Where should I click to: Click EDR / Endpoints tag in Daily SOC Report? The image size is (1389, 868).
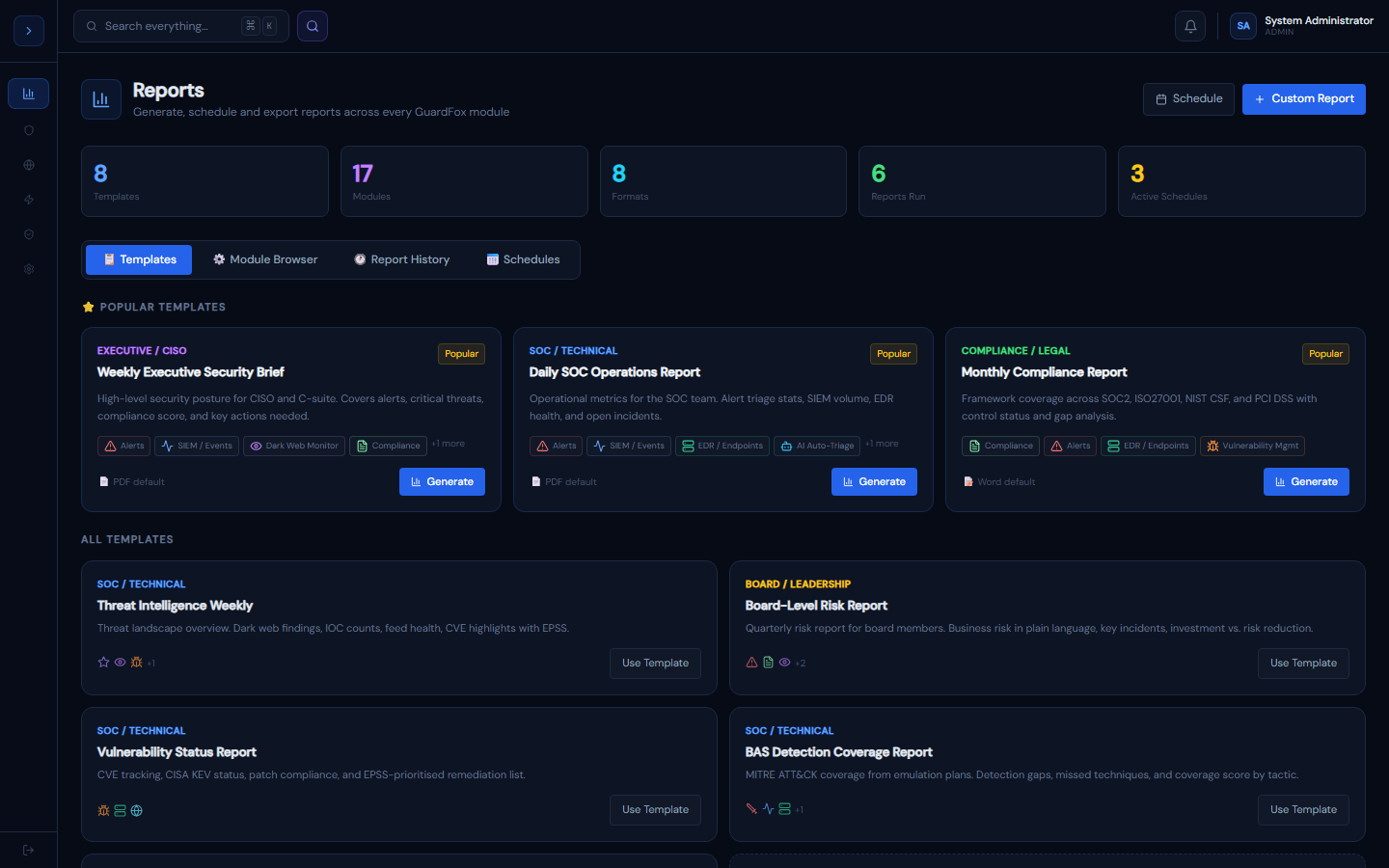point(722,446)
